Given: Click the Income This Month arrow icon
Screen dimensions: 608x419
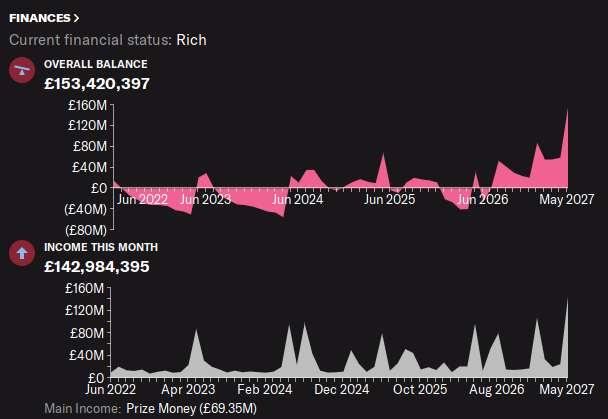Looking at the screenshot, I should click(x=22, y=253).
